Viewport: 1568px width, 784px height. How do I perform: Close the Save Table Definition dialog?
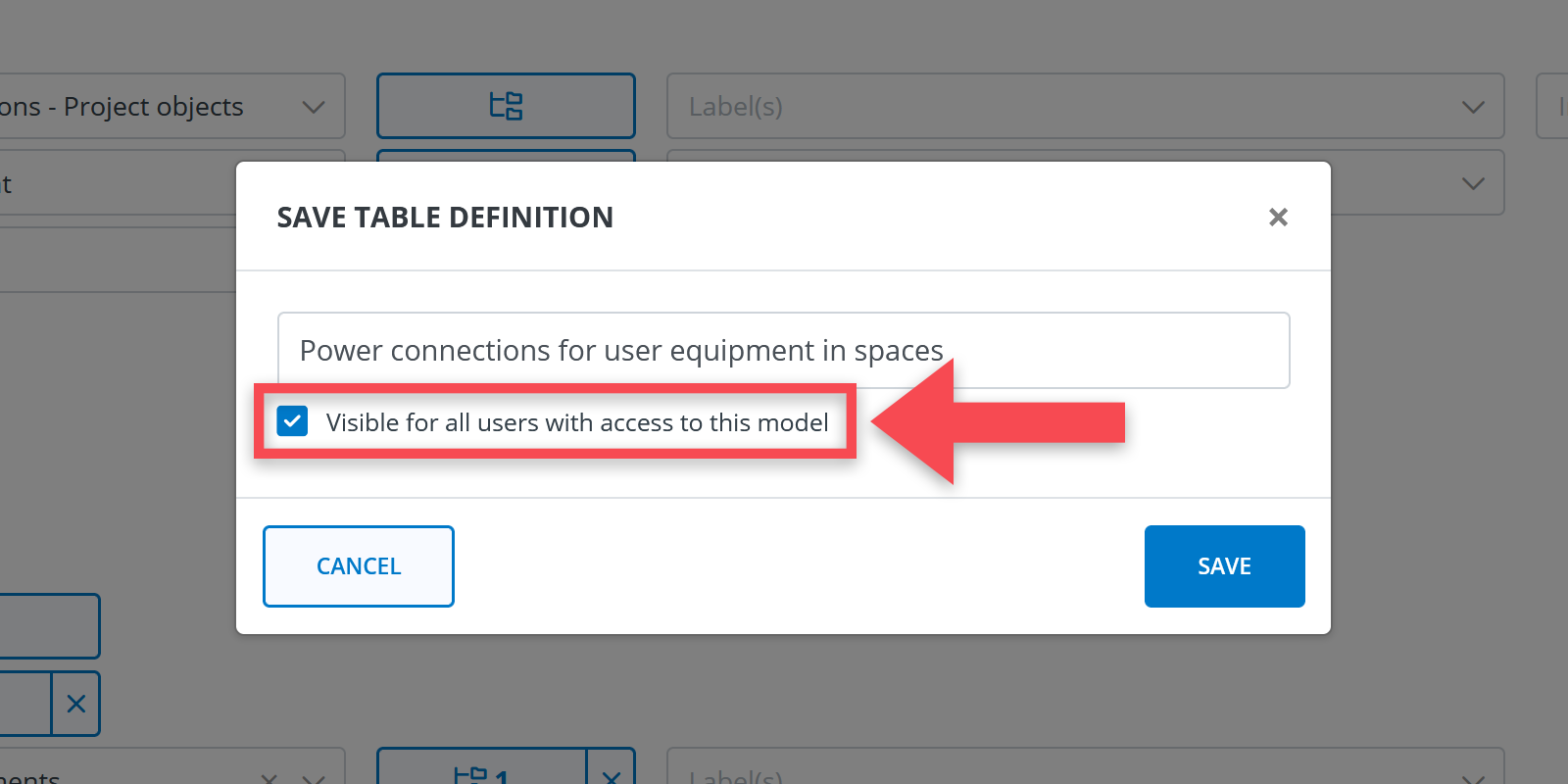(1278, 217)
